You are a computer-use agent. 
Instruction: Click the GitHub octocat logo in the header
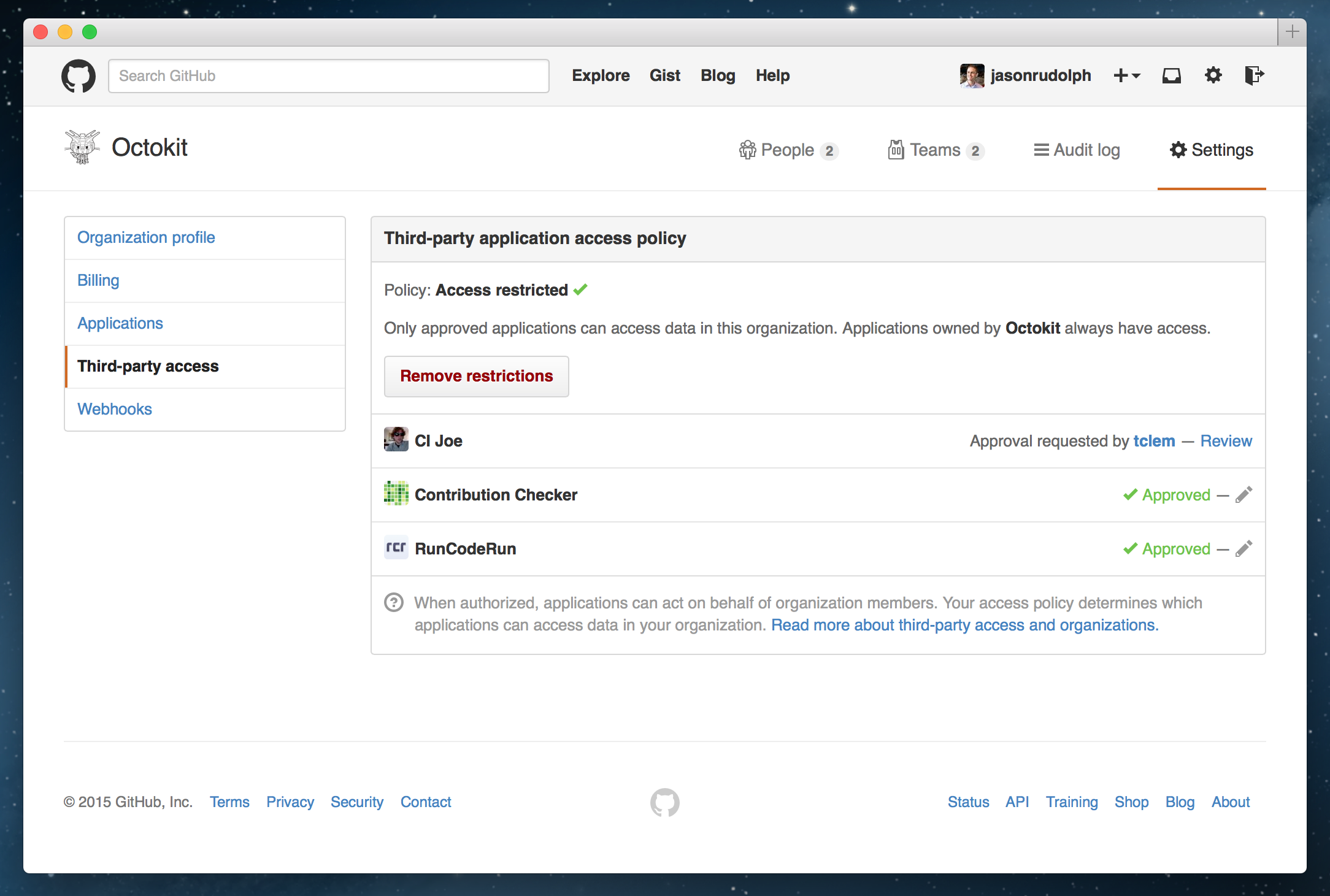click(x=79, y=75)
